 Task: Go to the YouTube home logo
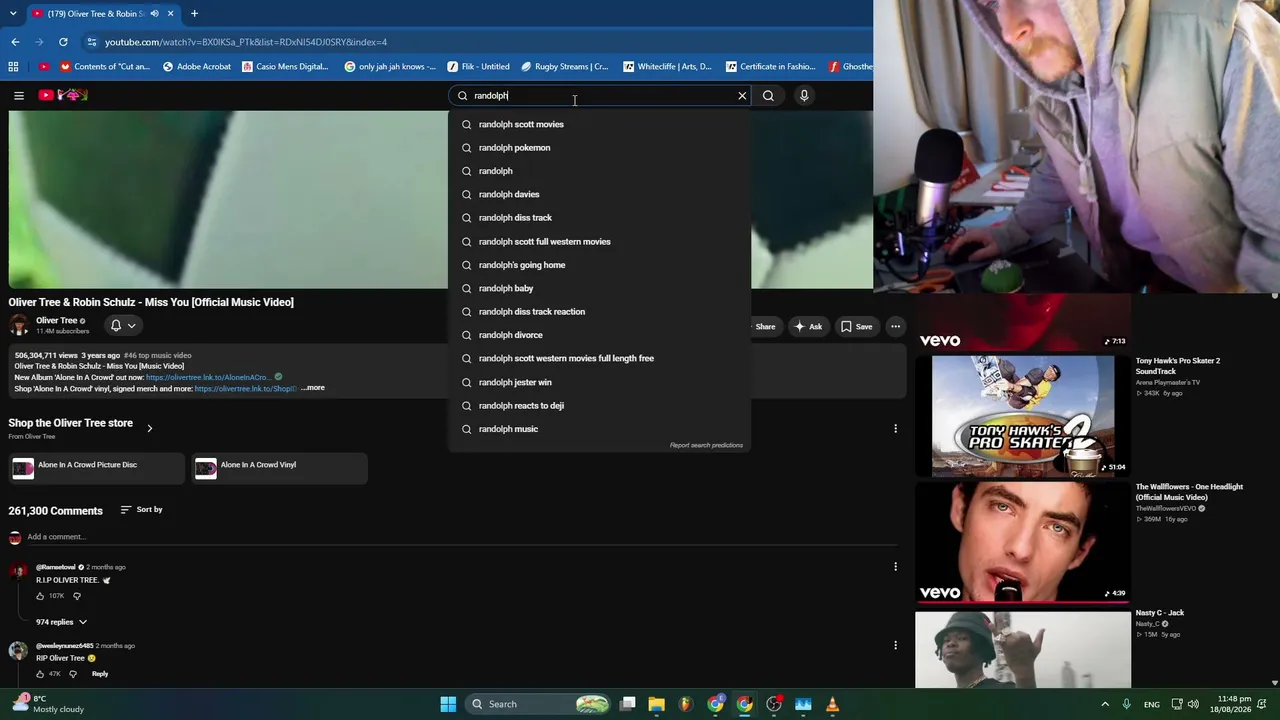[x=63, y=95]
